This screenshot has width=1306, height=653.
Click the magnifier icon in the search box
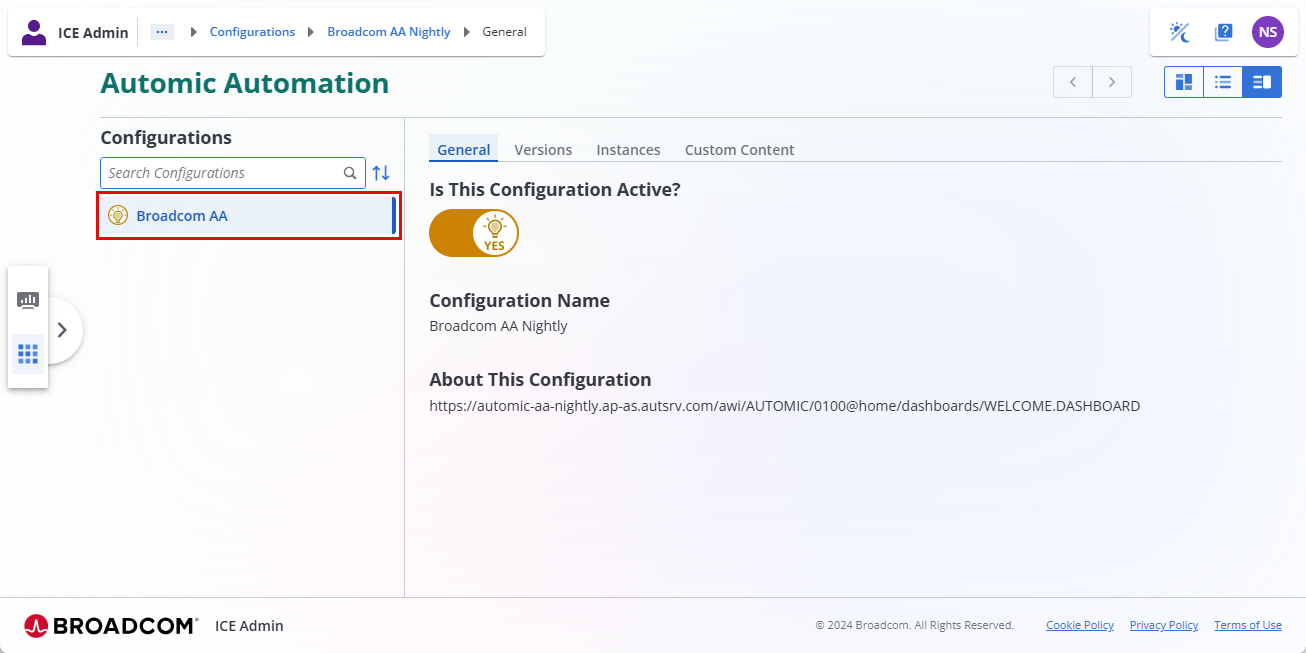350,173
